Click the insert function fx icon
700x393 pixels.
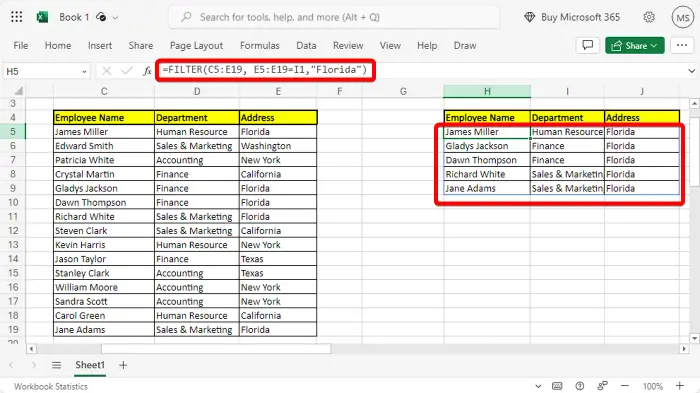click(x=147, y=71)
